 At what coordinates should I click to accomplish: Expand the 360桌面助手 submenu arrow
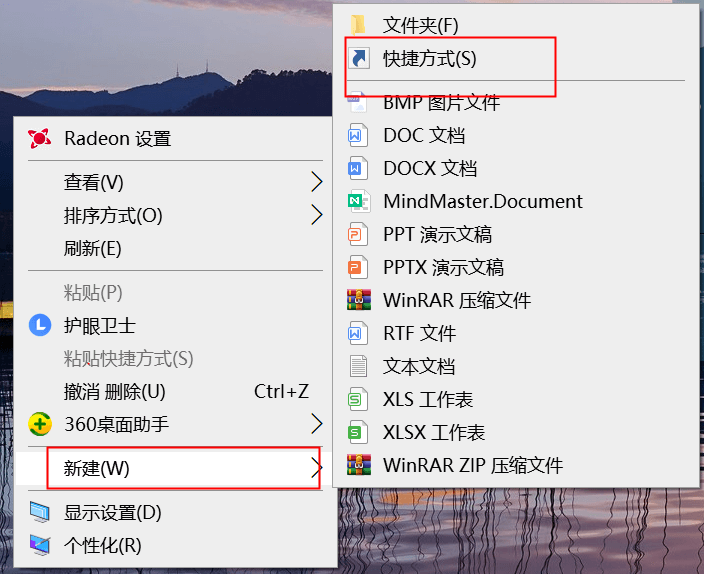tap(317, 424)
